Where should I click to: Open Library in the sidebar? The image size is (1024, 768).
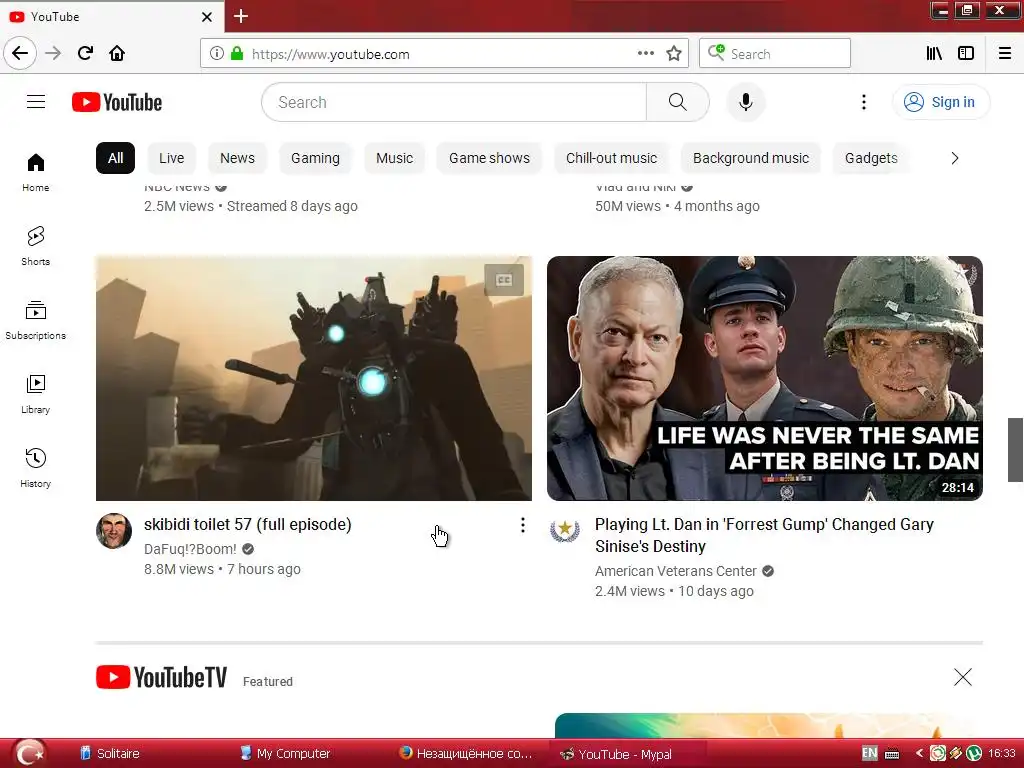tap(35, 394)
